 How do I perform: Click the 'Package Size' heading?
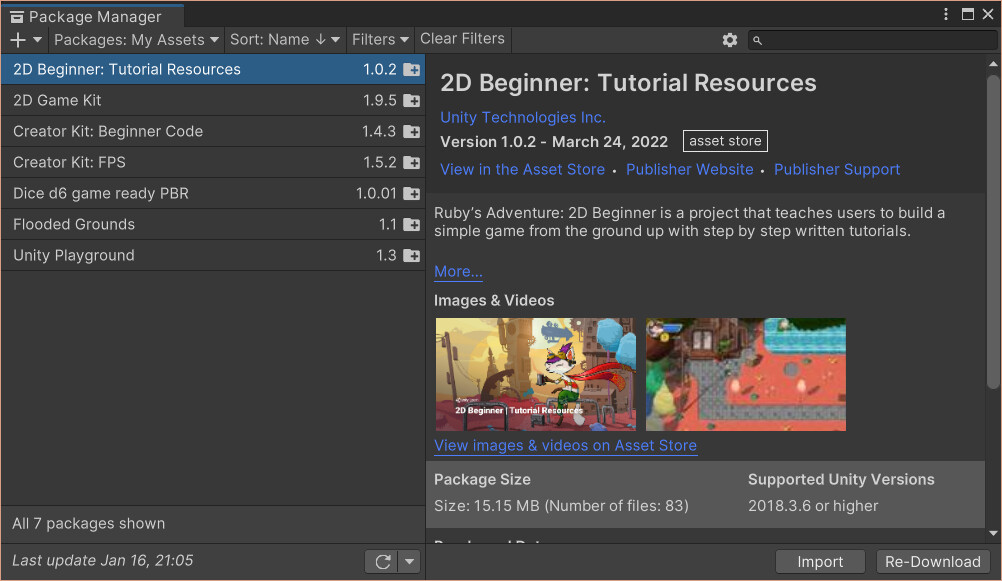pyautogui.click(x=482, y=479)
